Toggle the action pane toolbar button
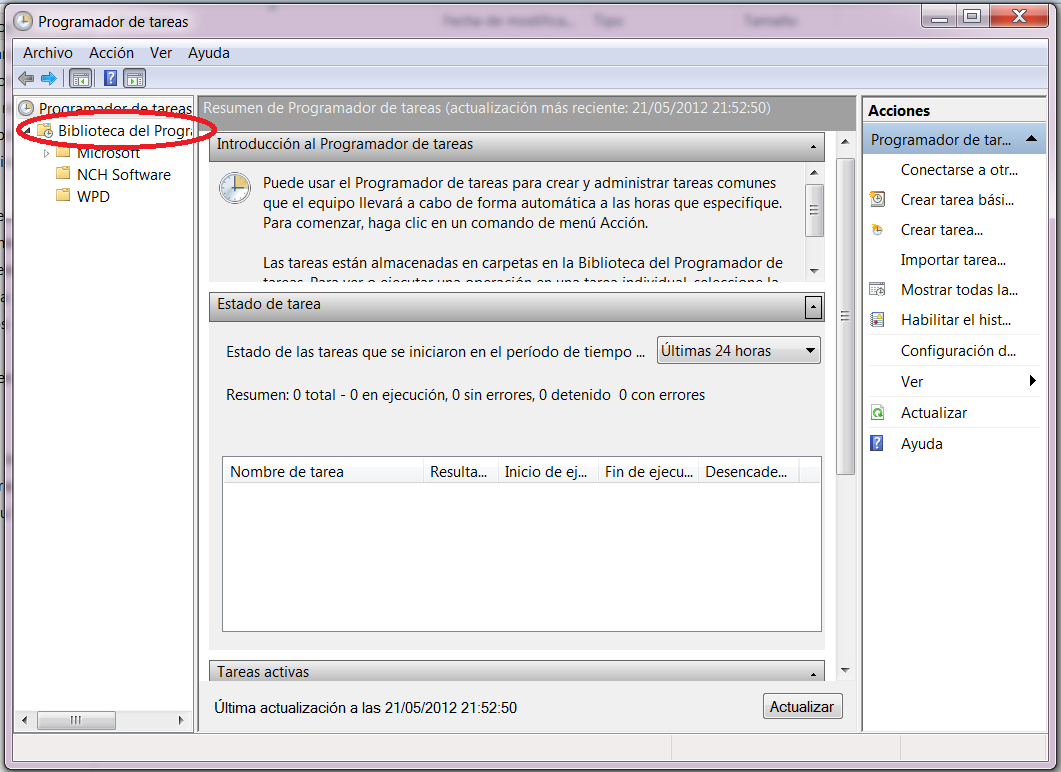The width and height of the screenshot is (1061, 772). click(x=135, y=78)
